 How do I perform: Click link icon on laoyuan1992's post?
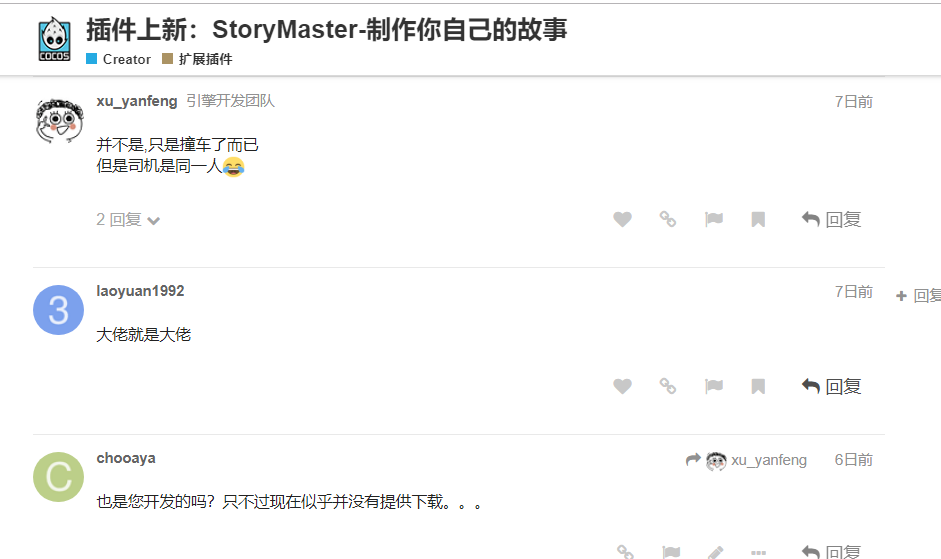[x=668, y=386]
